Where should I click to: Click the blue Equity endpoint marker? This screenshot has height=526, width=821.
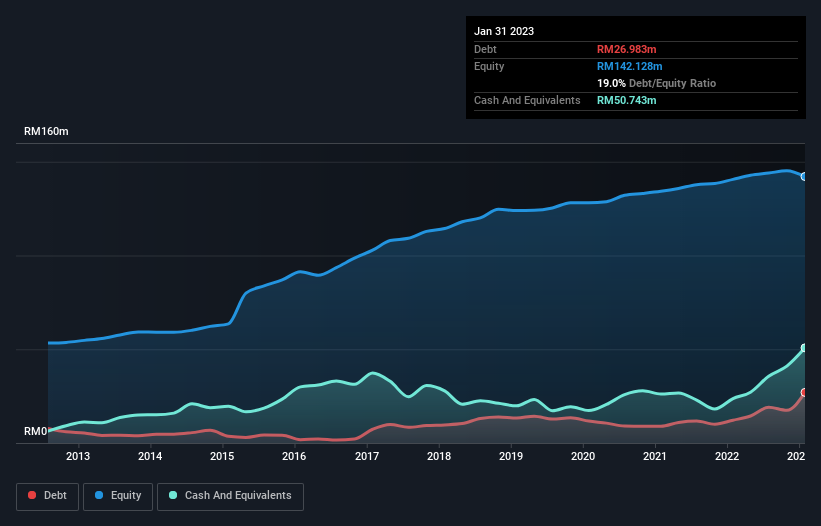804,176
